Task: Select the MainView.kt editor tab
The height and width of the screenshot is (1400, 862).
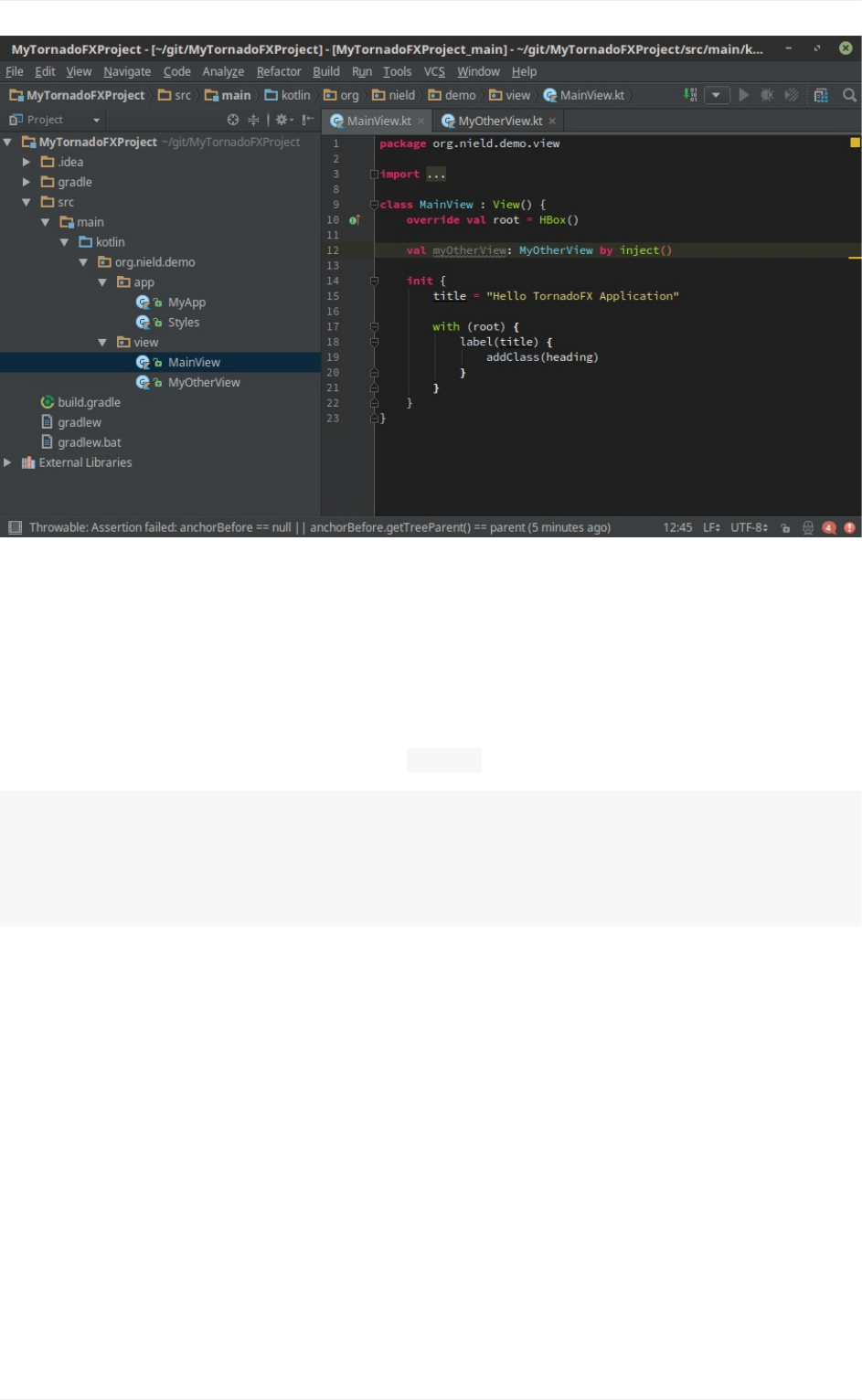Action: (x=378, y=121)
